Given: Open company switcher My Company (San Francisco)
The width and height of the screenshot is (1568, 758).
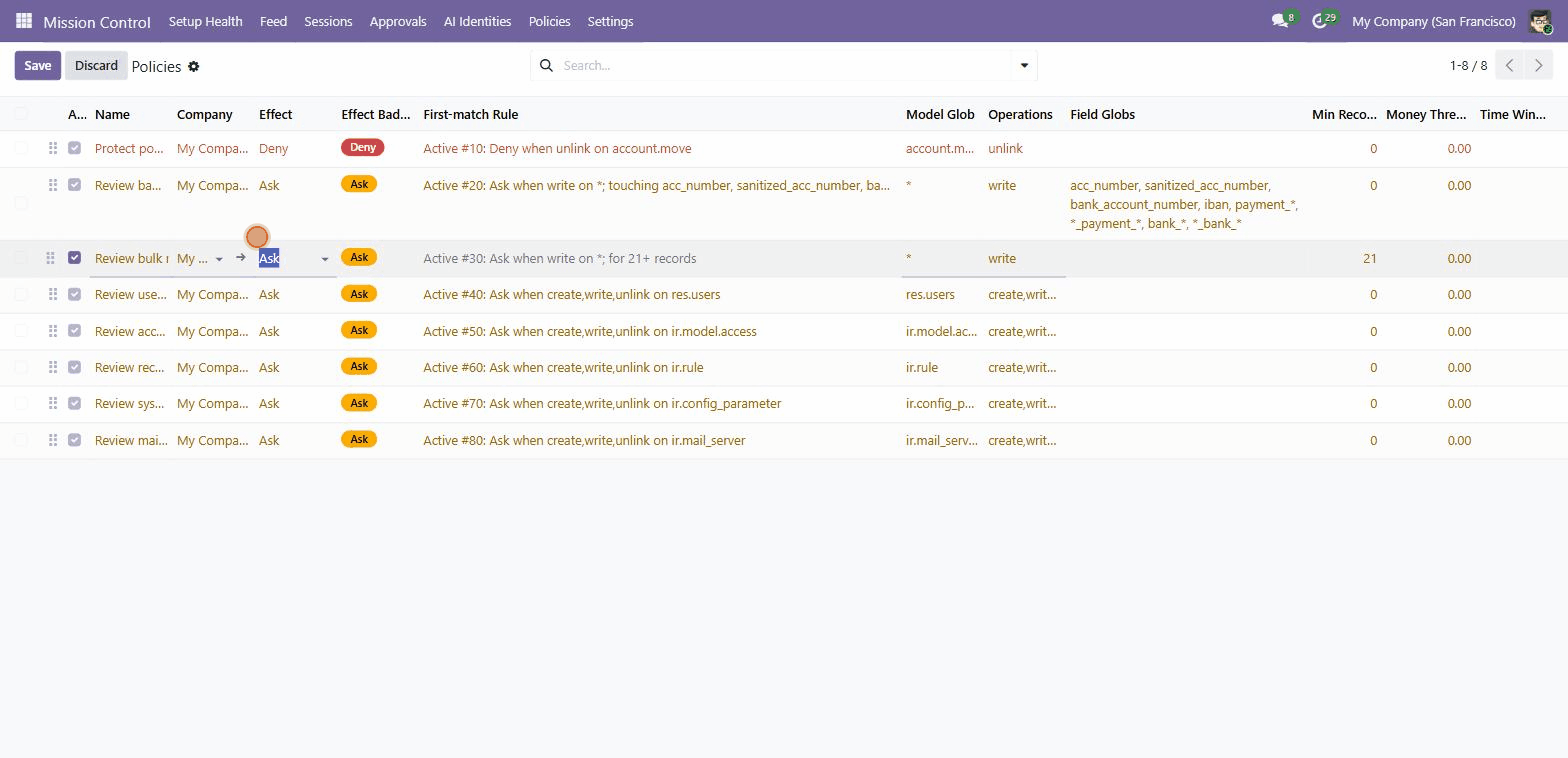Looking at the screenshot, I should click(1433, 21).
